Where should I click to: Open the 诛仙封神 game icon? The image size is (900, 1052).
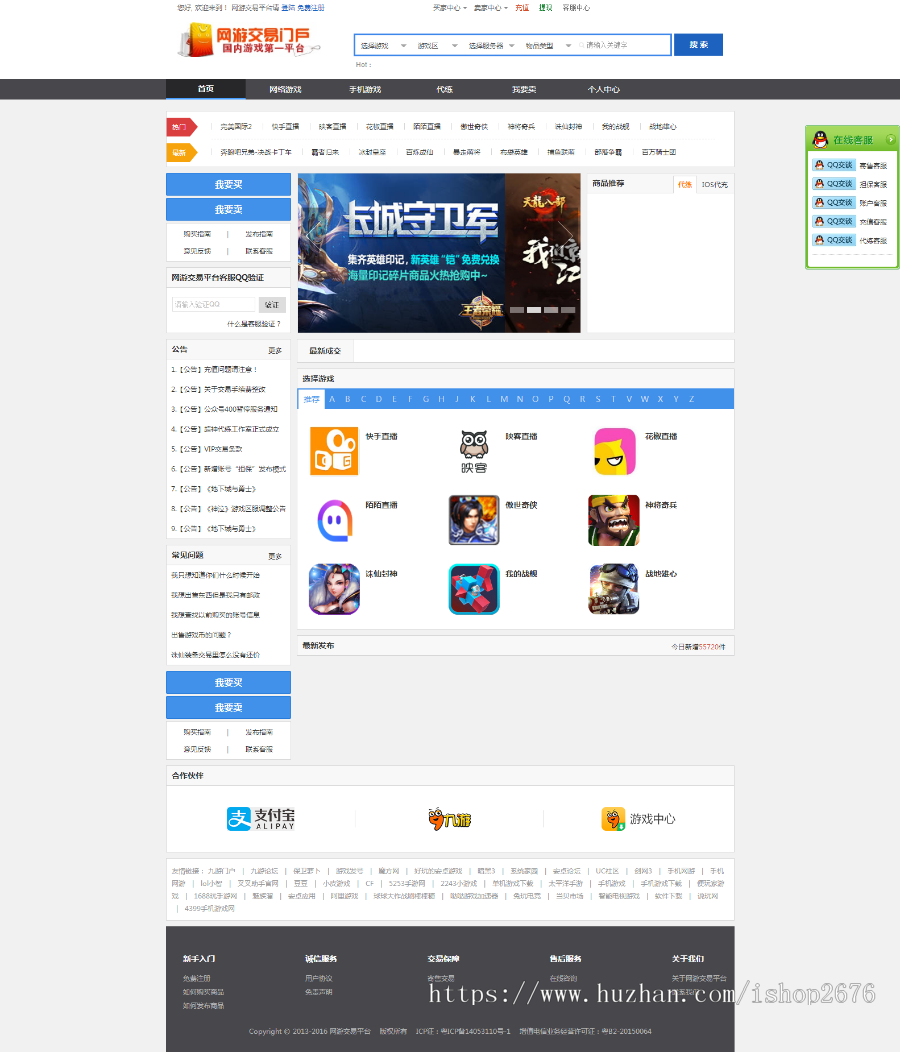click(x=334, y=589)
